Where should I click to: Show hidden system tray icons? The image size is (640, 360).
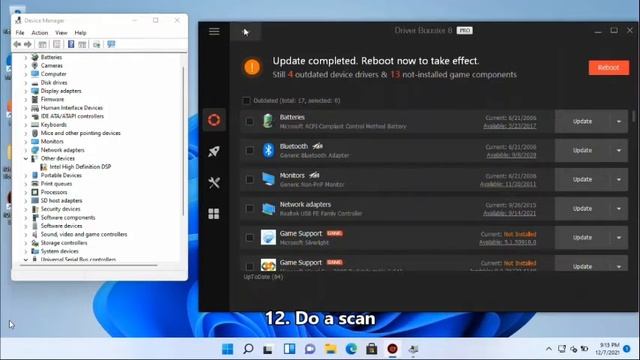549,349
